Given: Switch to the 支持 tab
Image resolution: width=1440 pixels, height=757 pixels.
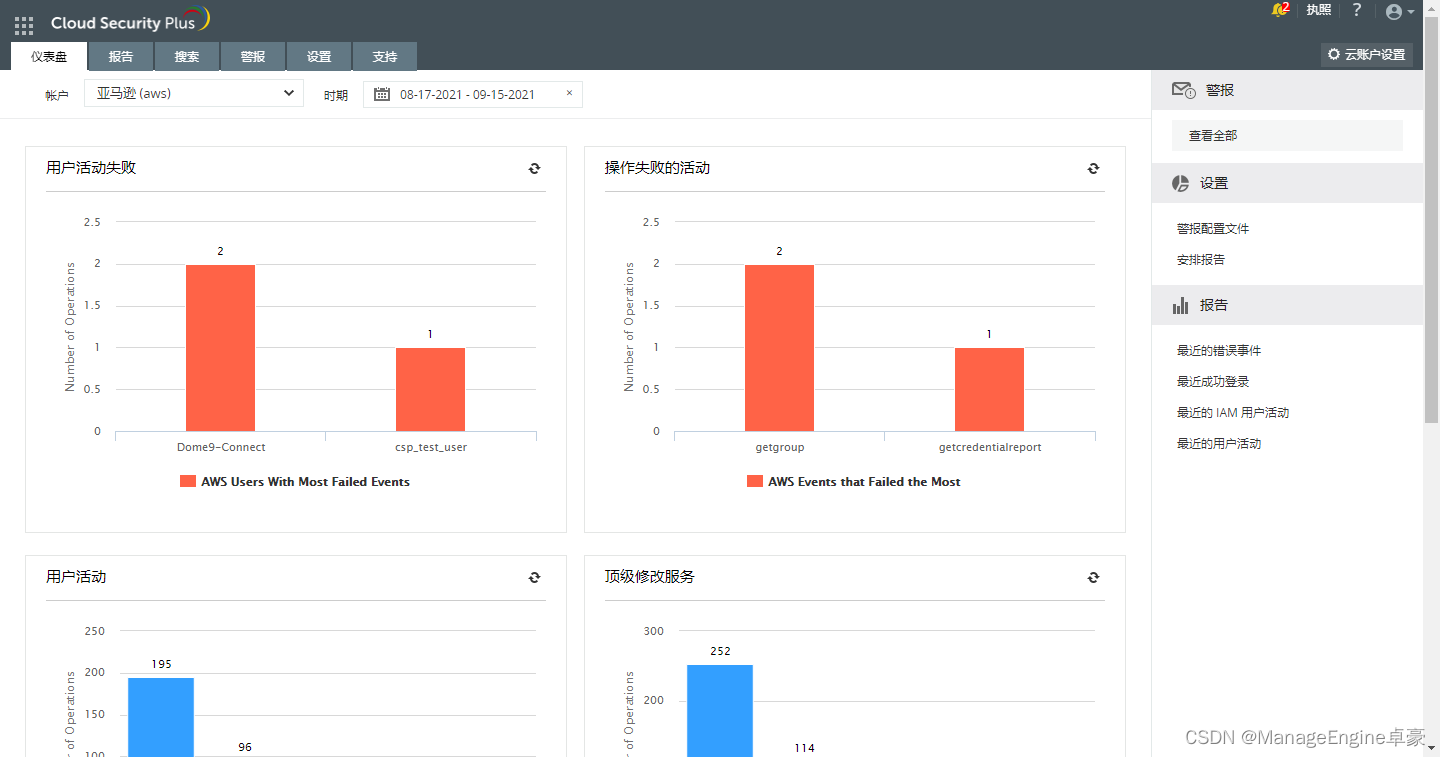Looking at the screenshot, I should coord(385,57).
